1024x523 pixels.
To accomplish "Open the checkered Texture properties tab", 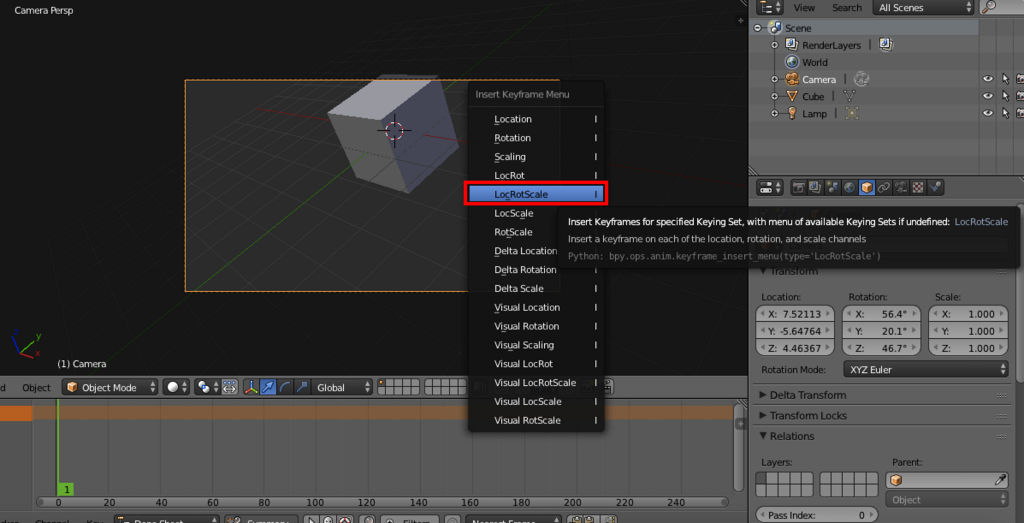I will click(918, 188).
